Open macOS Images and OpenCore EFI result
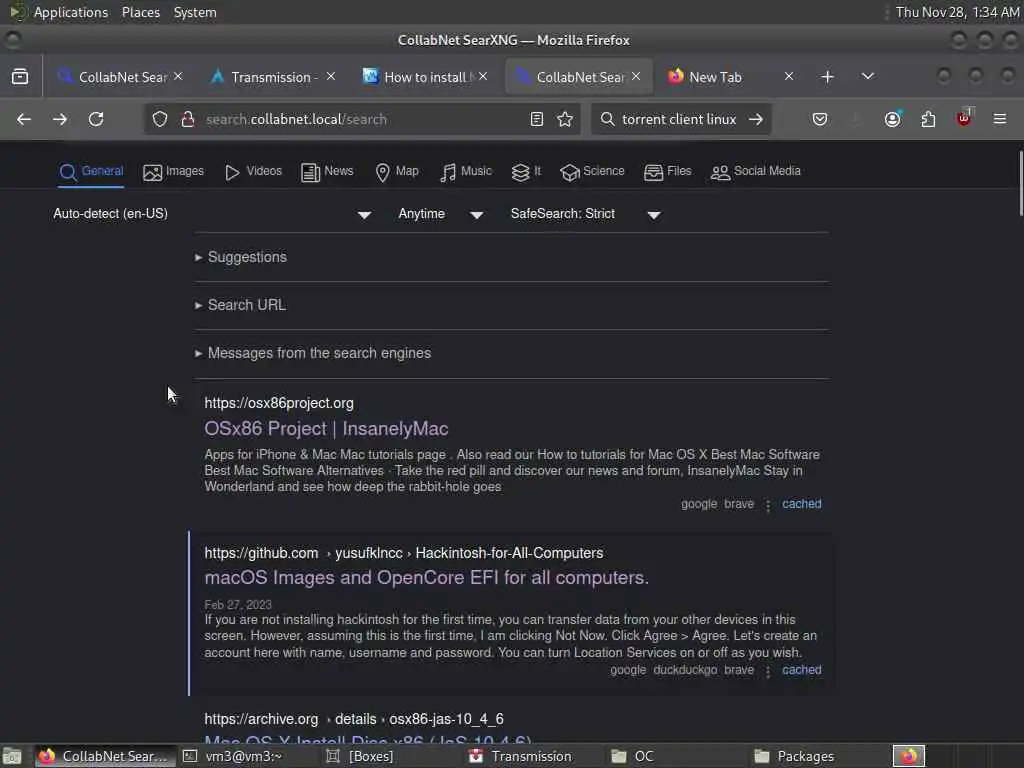The width and height of the screenshot is (1024, 768). tap(426, 578)
